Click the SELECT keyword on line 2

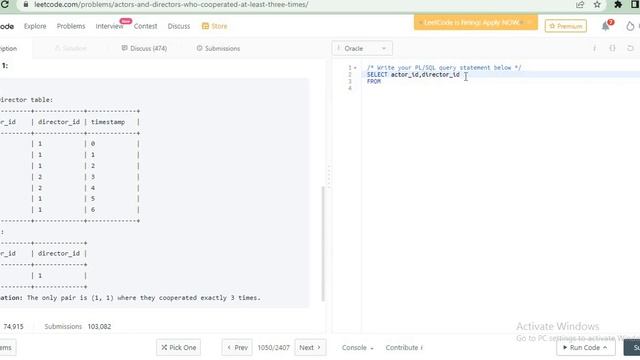[x=377, y=75]
